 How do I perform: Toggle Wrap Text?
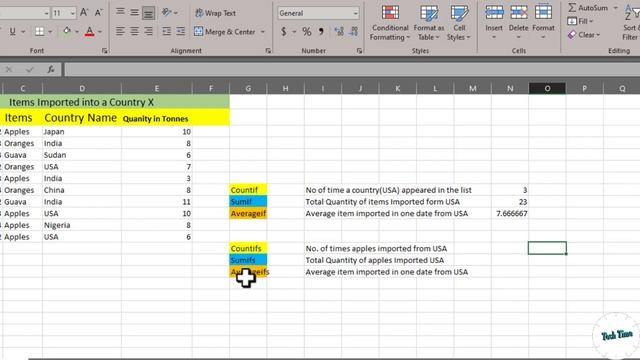pos(215,13)
